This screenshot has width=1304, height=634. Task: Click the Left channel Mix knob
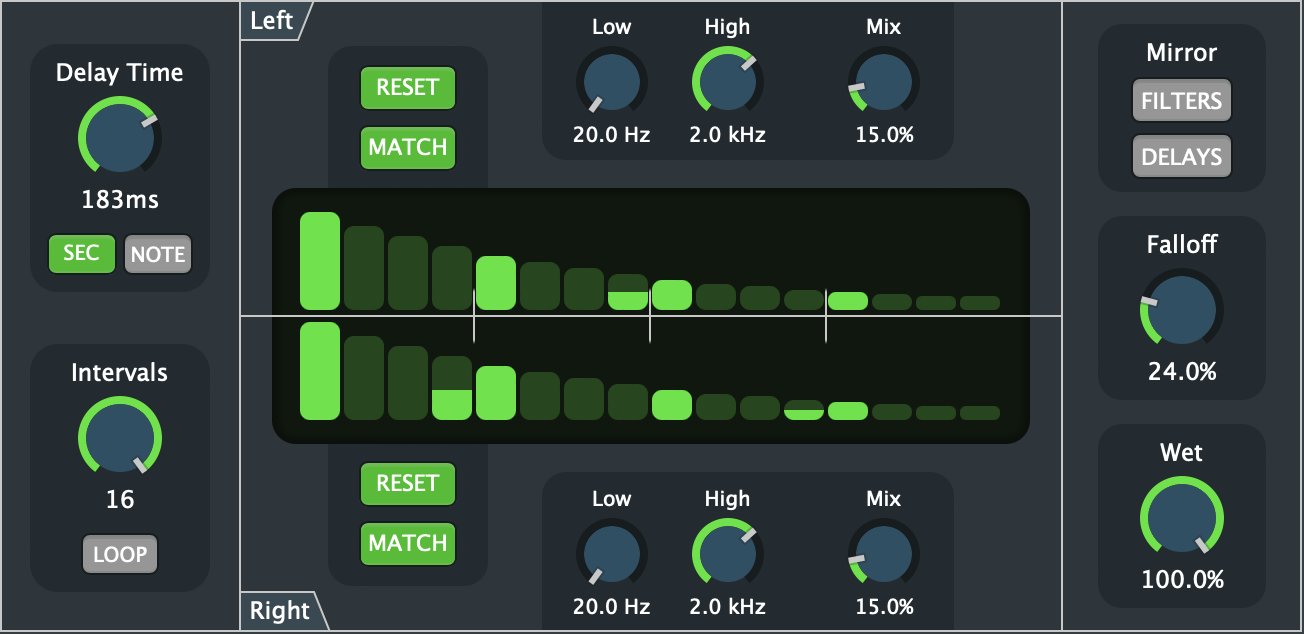884,82
